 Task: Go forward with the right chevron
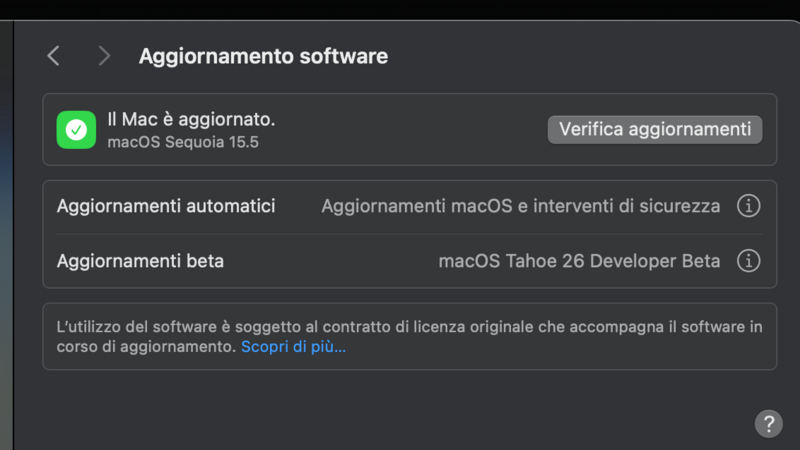click(104, 56)
